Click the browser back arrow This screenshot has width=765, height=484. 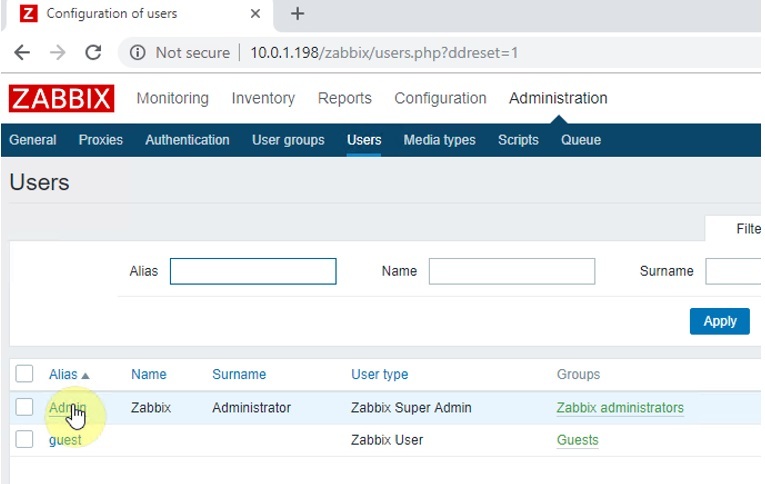pyautogui.click(x=22, y=53)
